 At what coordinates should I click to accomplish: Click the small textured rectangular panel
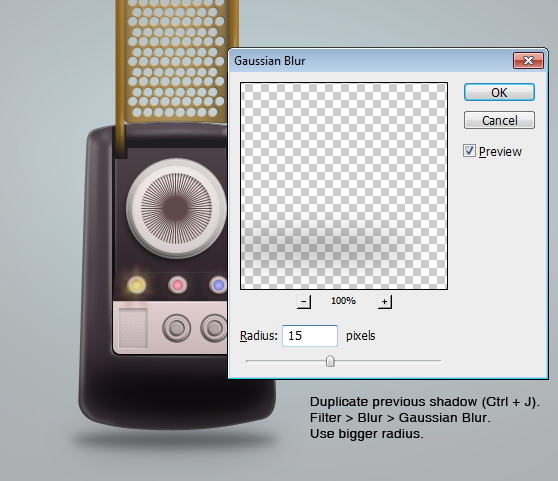coord(133,328)
